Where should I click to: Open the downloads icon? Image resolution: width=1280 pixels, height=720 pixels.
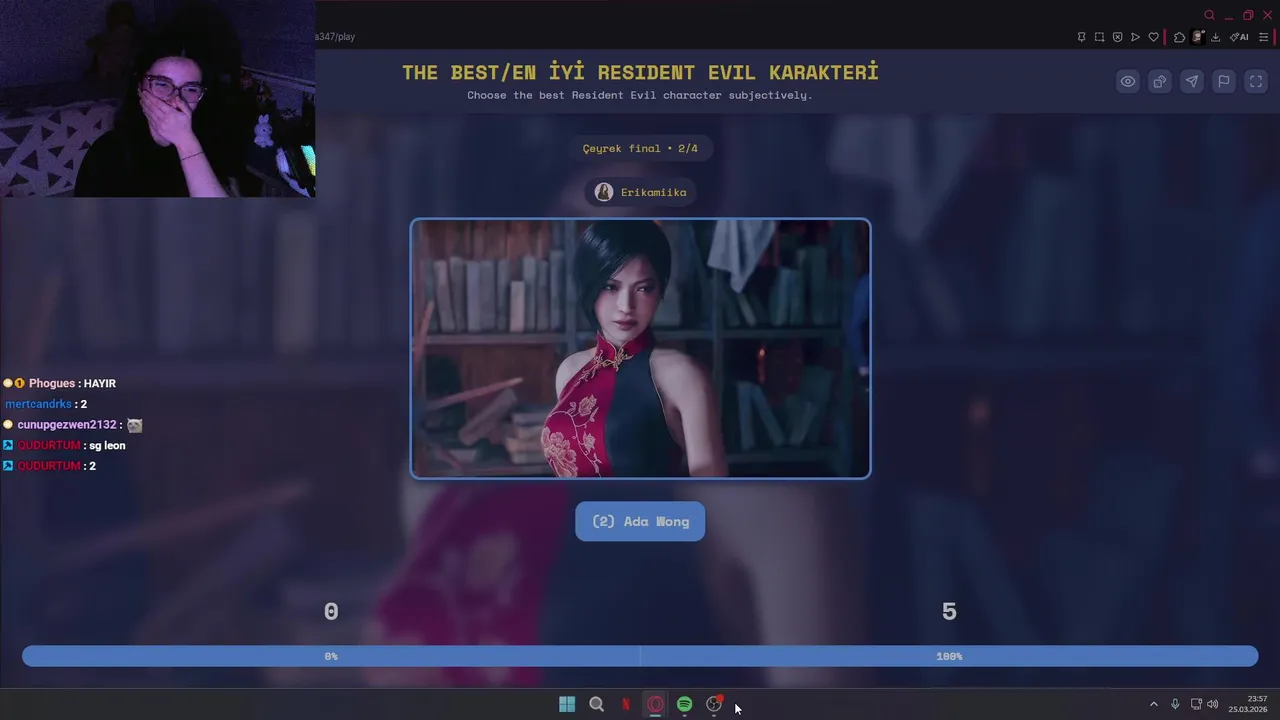[x=1215, y=37]
